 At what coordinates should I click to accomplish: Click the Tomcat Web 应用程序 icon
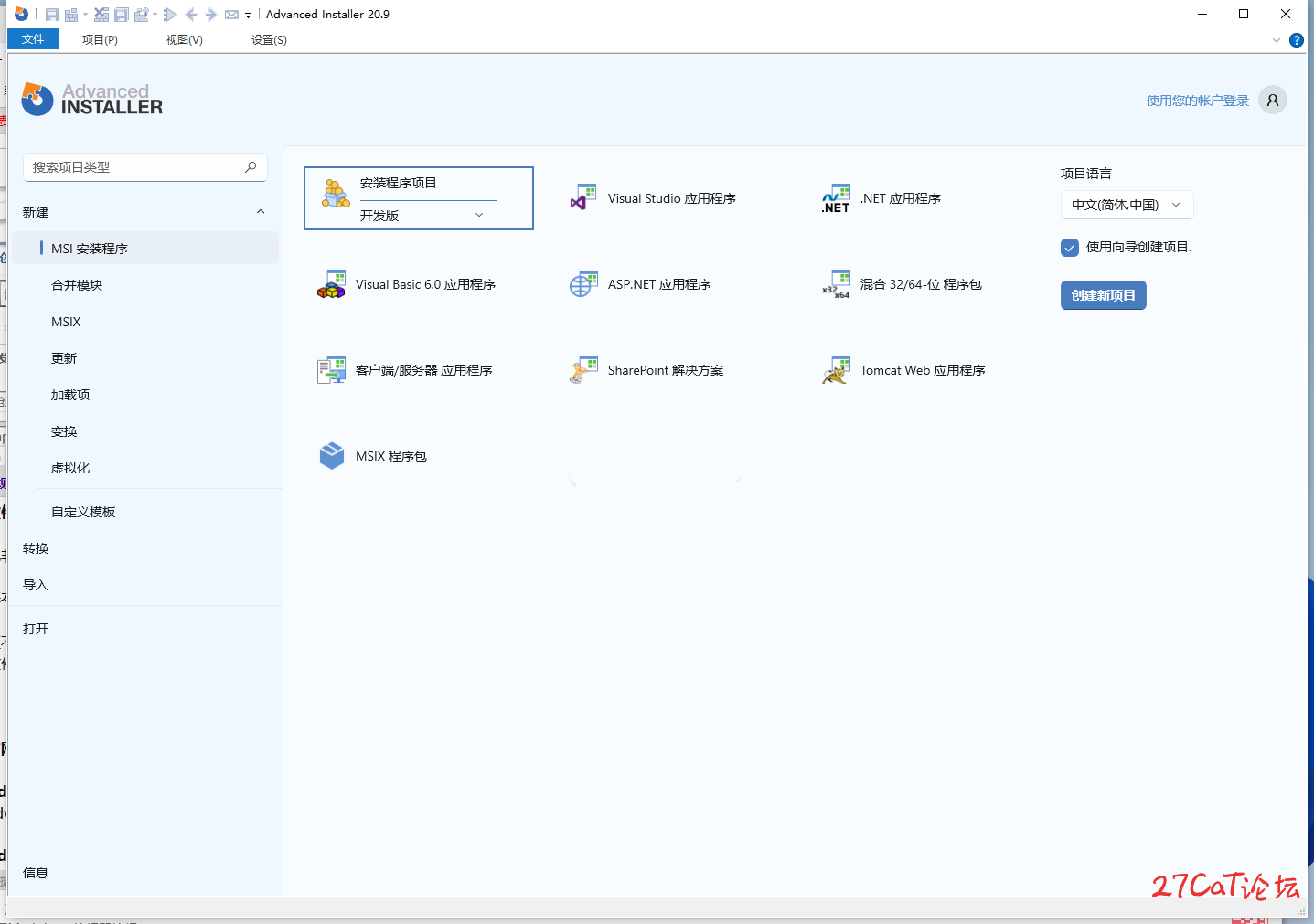pos(836,370)
